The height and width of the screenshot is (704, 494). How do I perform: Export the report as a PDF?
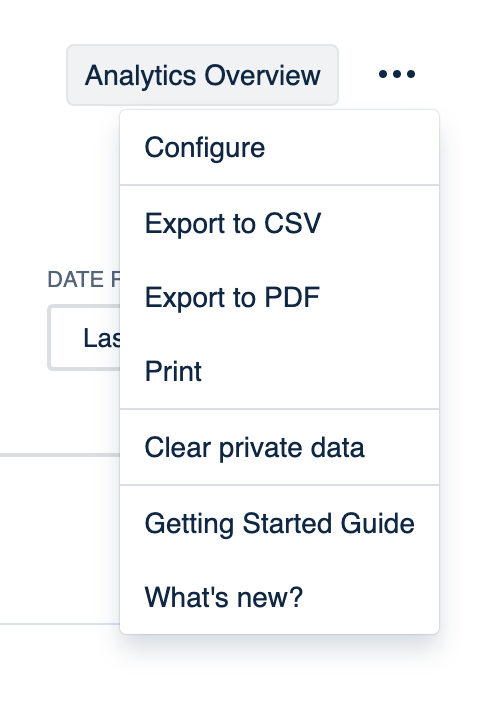pos(279,297)
